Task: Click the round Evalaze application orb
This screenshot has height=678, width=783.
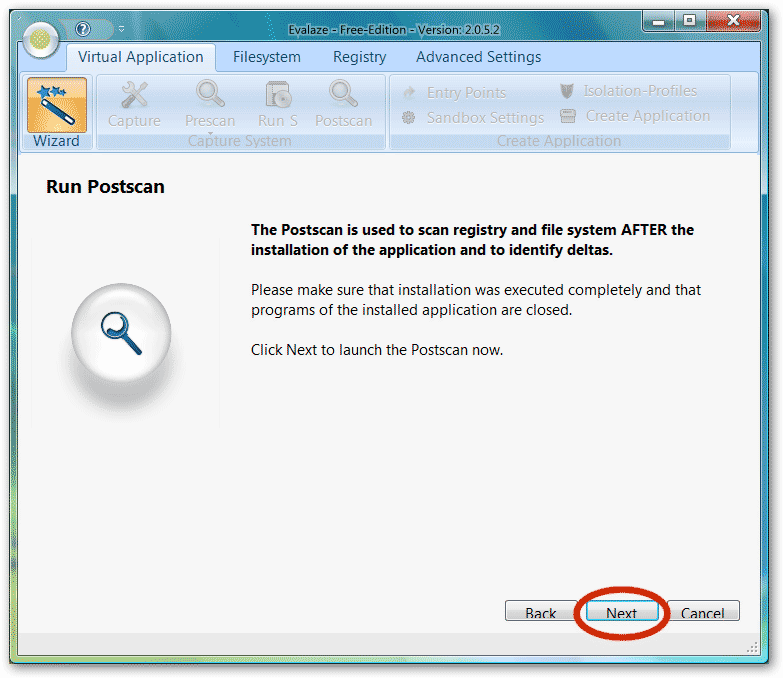Action: click(x=40, y=39)
